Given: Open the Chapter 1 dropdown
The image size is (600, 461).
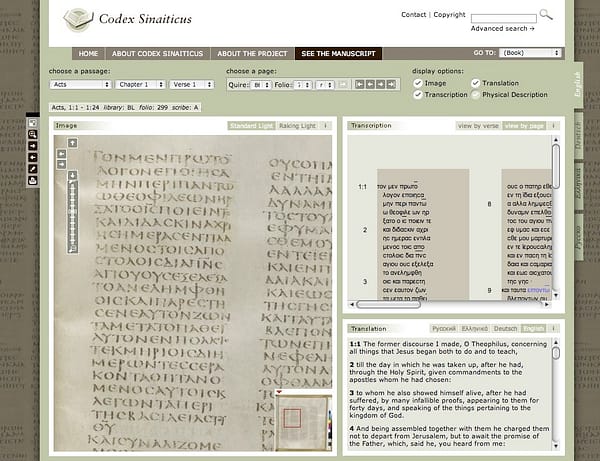Looking at the screenshot, I should pos(140,85).
